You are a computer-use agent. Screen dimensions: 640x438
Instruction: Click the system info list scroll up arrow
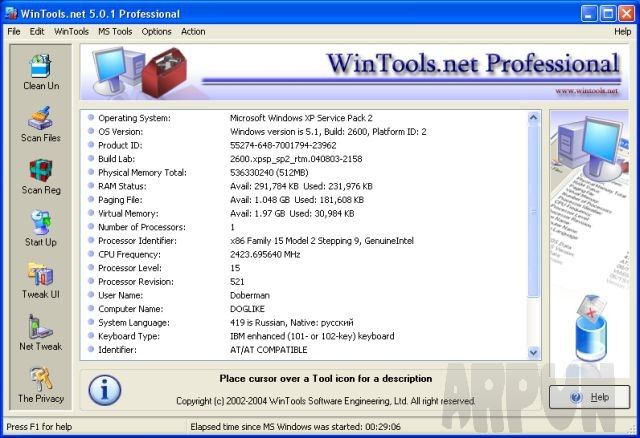pyautogui.click(x=533, y=118)
